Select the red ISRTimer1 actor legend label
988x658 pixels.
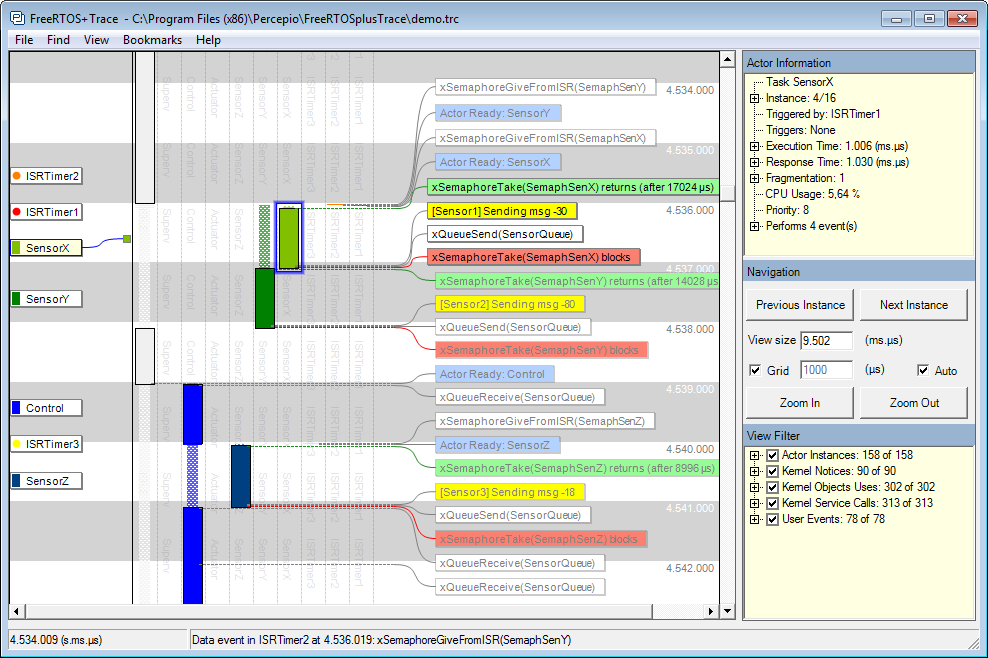click(x=46, y=212)
